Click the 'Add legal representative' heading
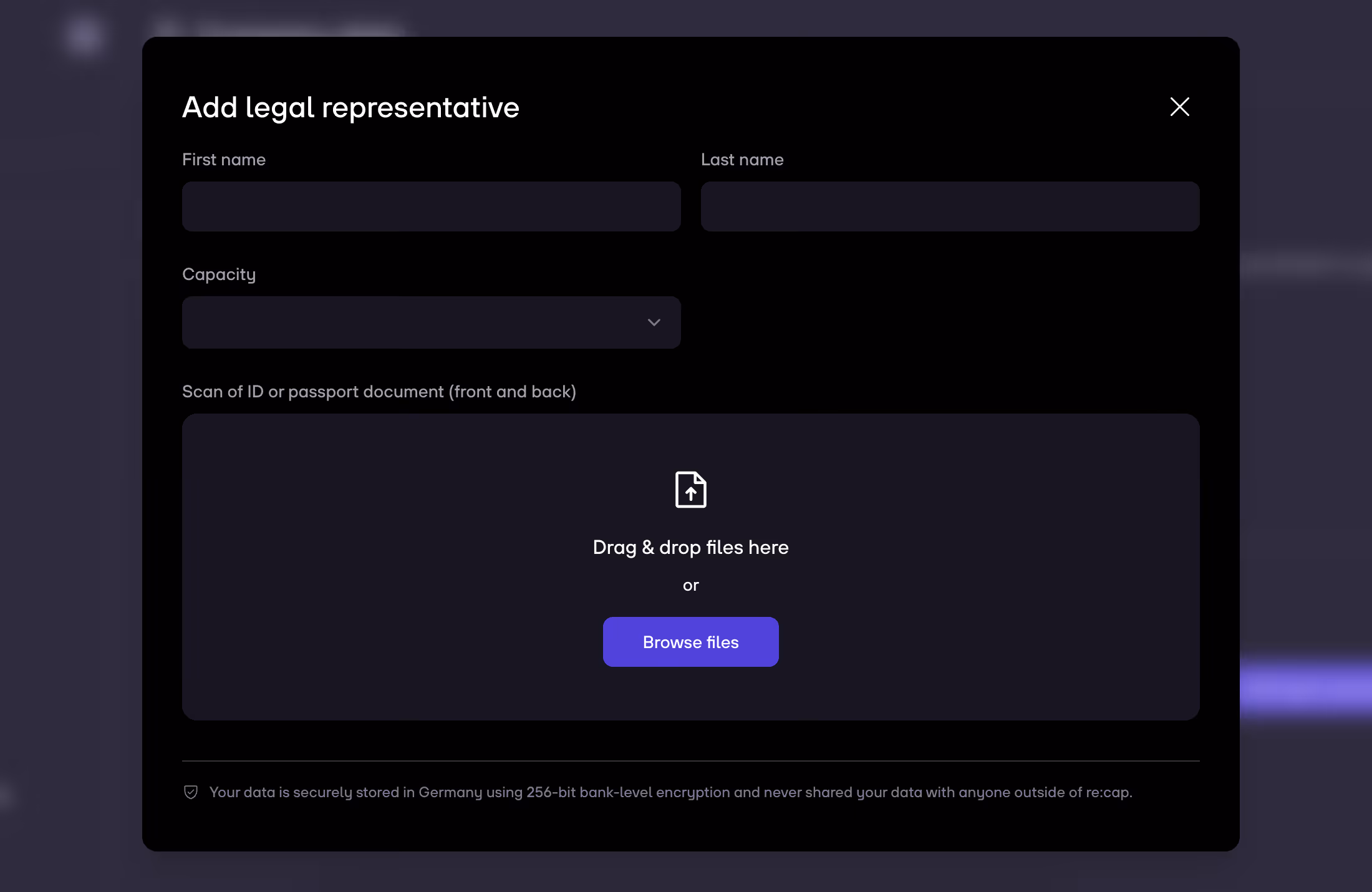The height and width of the screenshot is (892, 1372). 350,107
